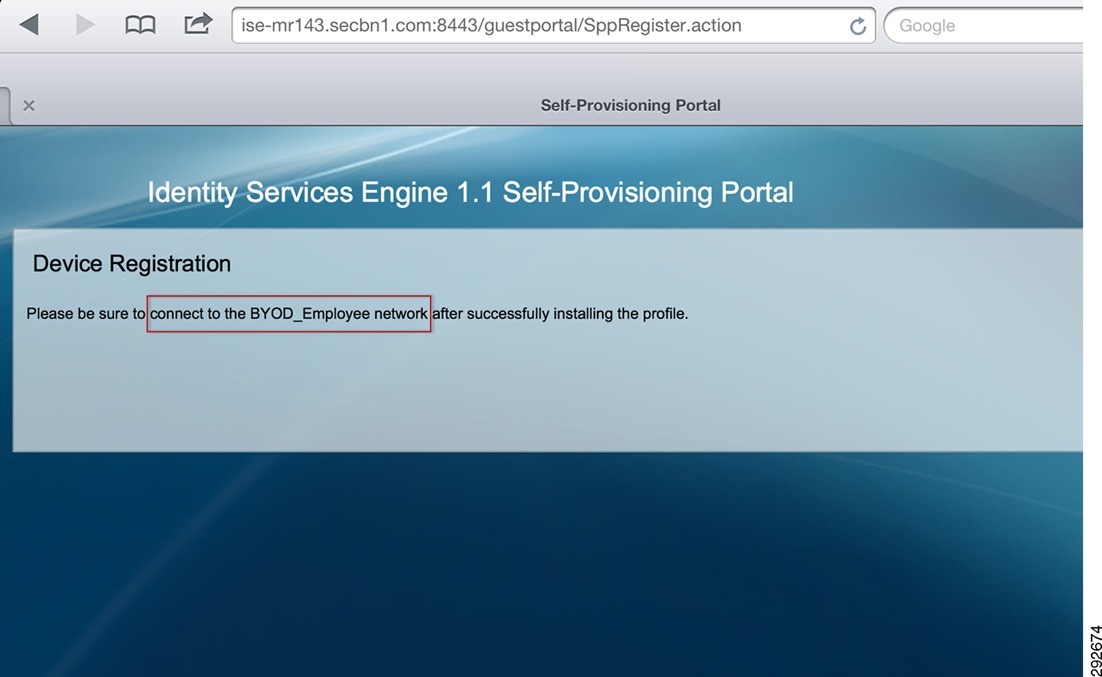
Task: Close the Self-Provisioning Portal tab
Action: [29, 105]
